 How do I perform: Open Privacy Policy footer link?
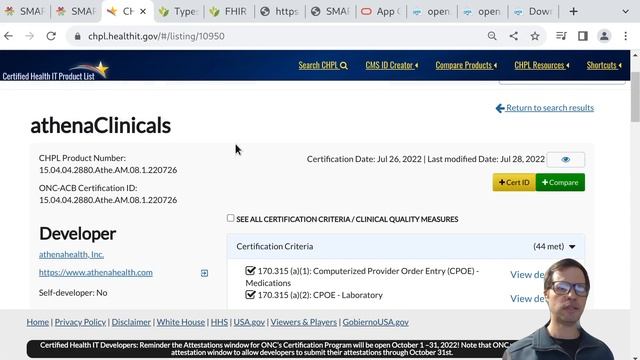tap(80, 322)
